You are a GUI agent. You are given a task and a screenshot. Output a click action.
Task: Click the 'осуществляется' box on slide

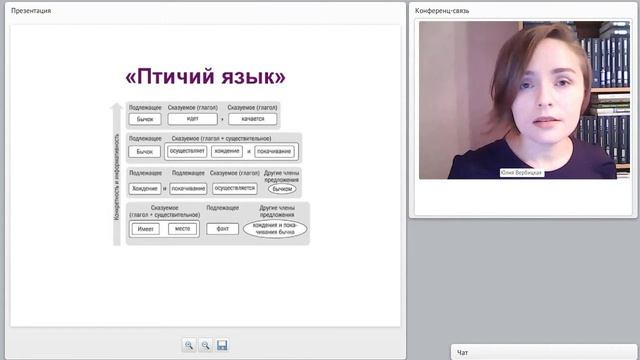pos(235,188)
